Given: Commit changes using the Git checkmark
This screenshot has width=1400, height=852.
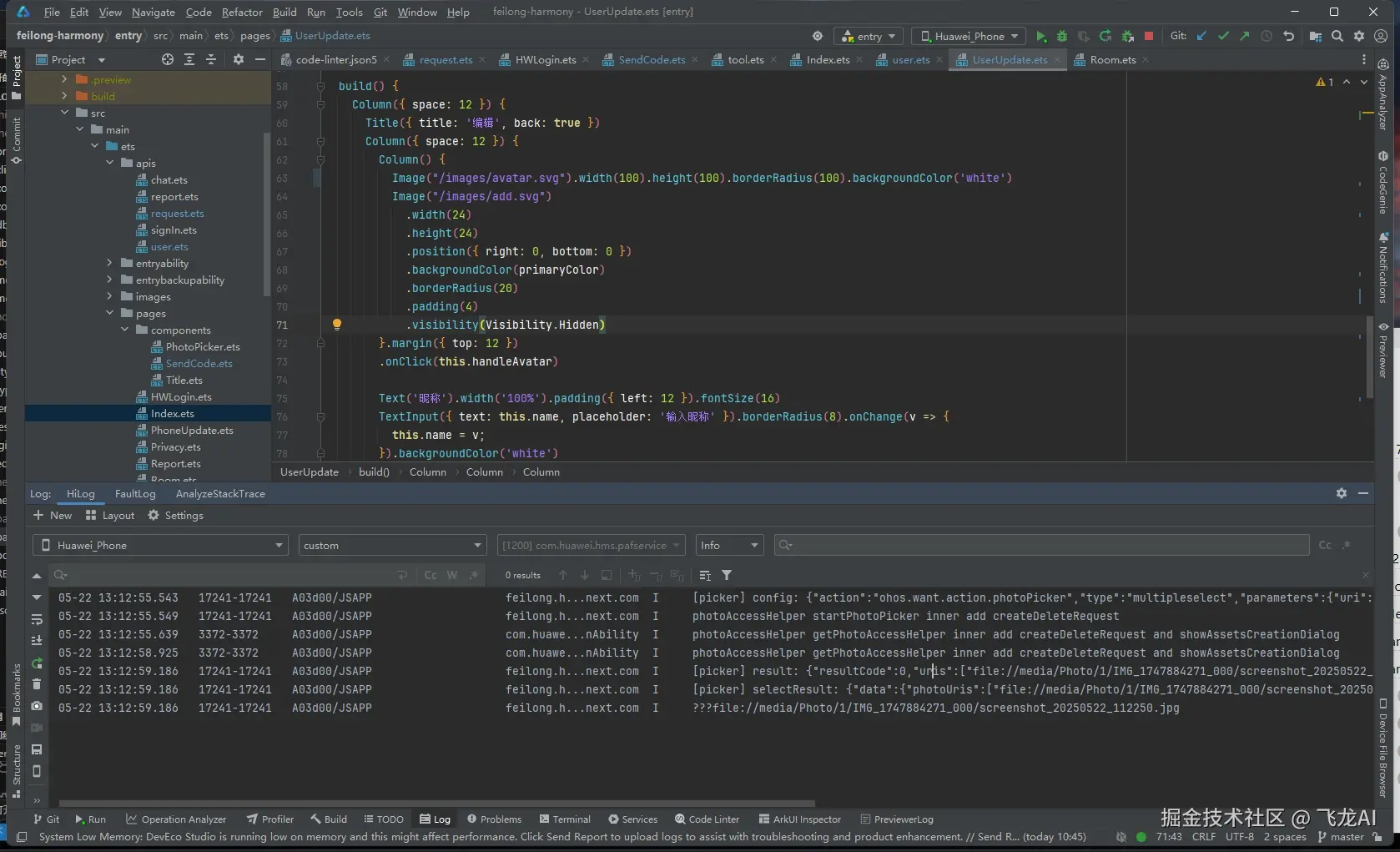Looking at the screenshot, I should tap(1223, 36).
